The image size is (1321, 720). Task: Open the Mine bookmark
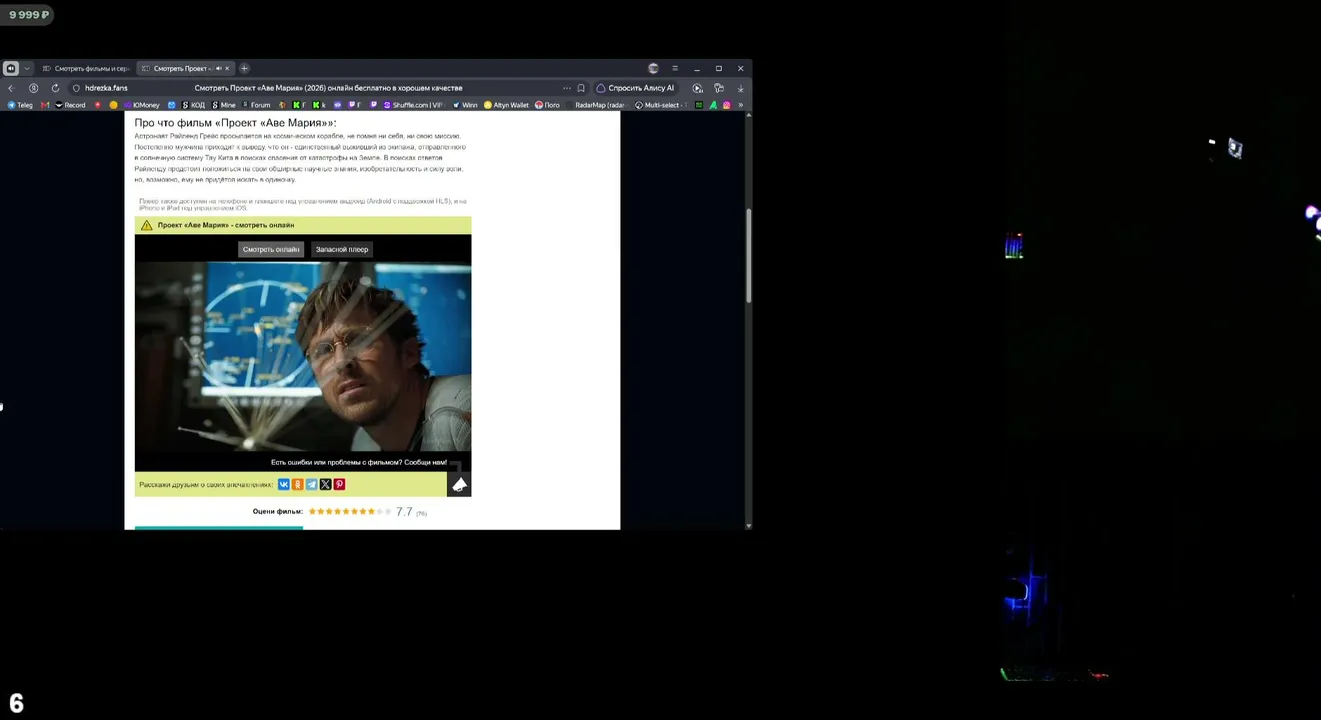224,105
